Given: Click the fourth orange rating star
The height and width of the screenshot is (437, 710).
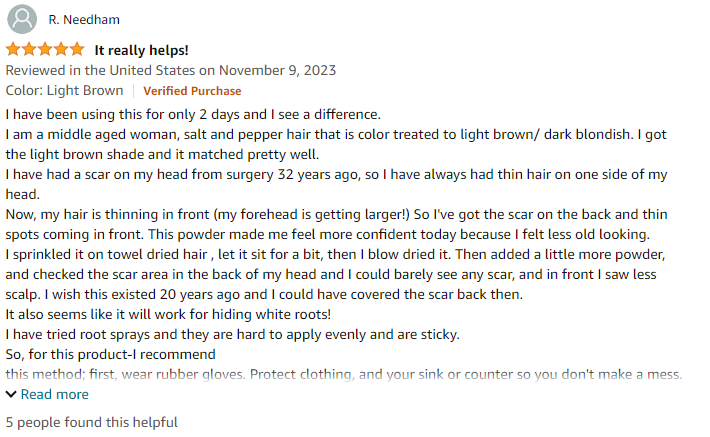Looking at the screenshot, I should click(x=61, y=49).
